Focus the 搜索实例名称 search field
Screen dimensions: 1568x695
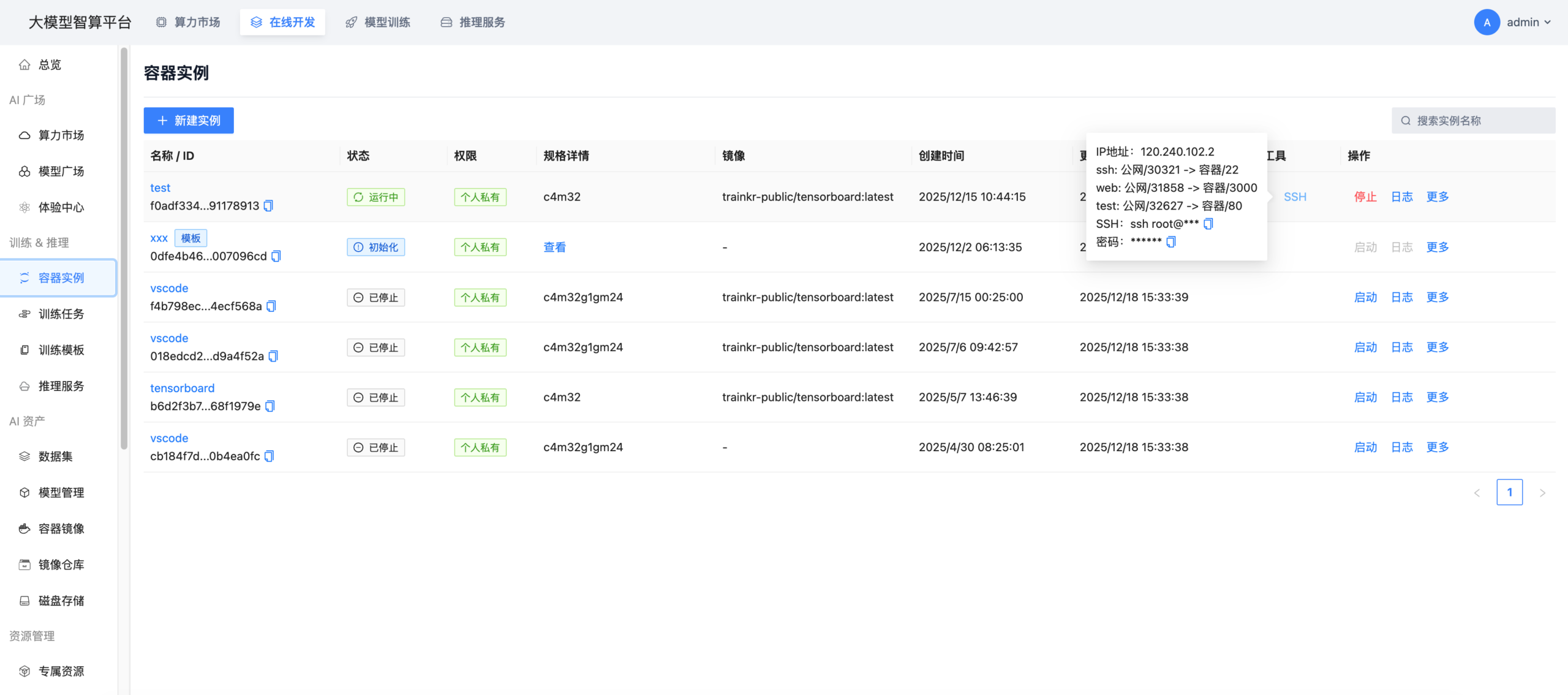pyautogui.click(x=1479, y=120)
